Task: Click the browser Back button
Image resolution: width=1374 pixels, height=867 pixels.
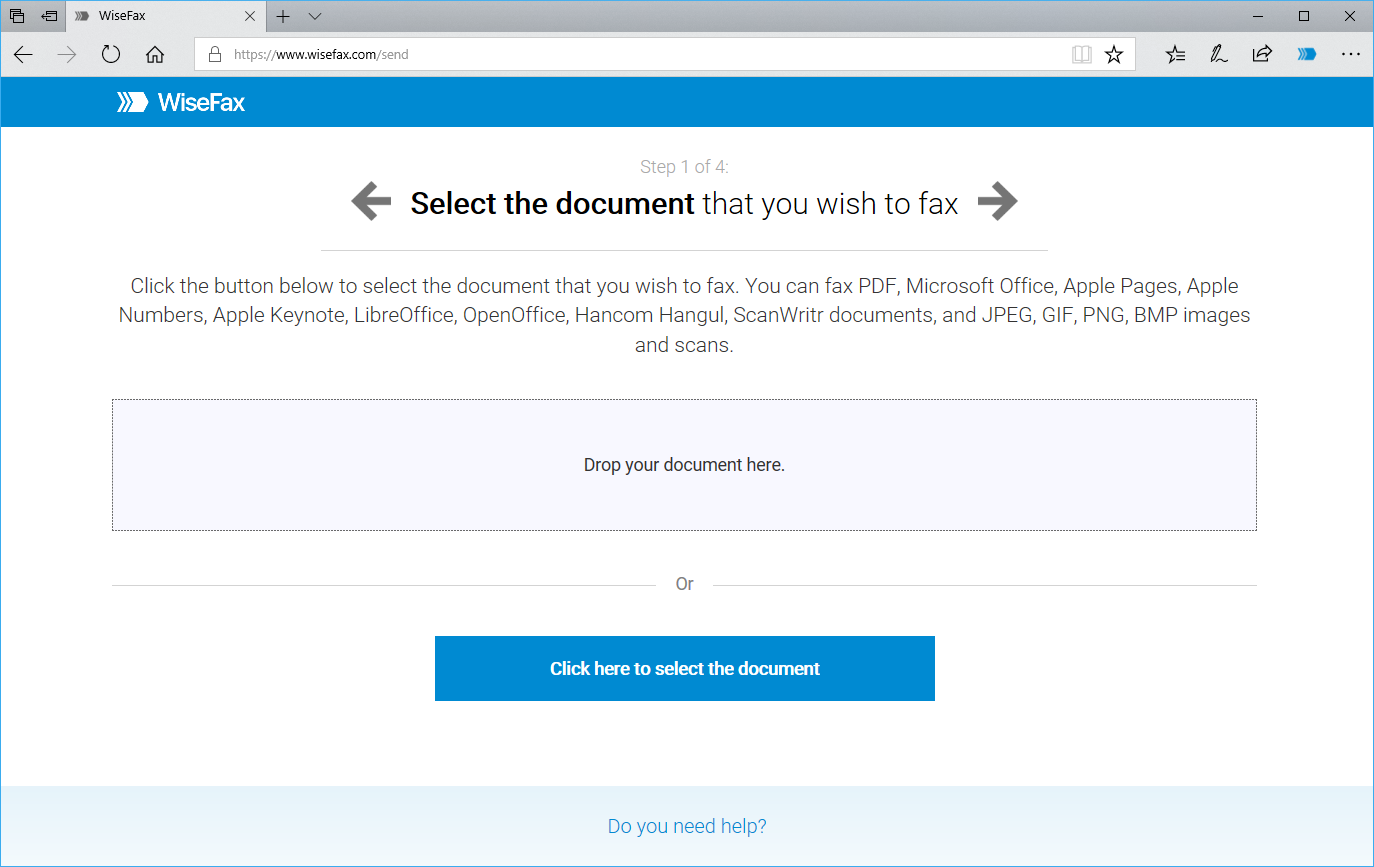Action: click(x=23, y=55)
